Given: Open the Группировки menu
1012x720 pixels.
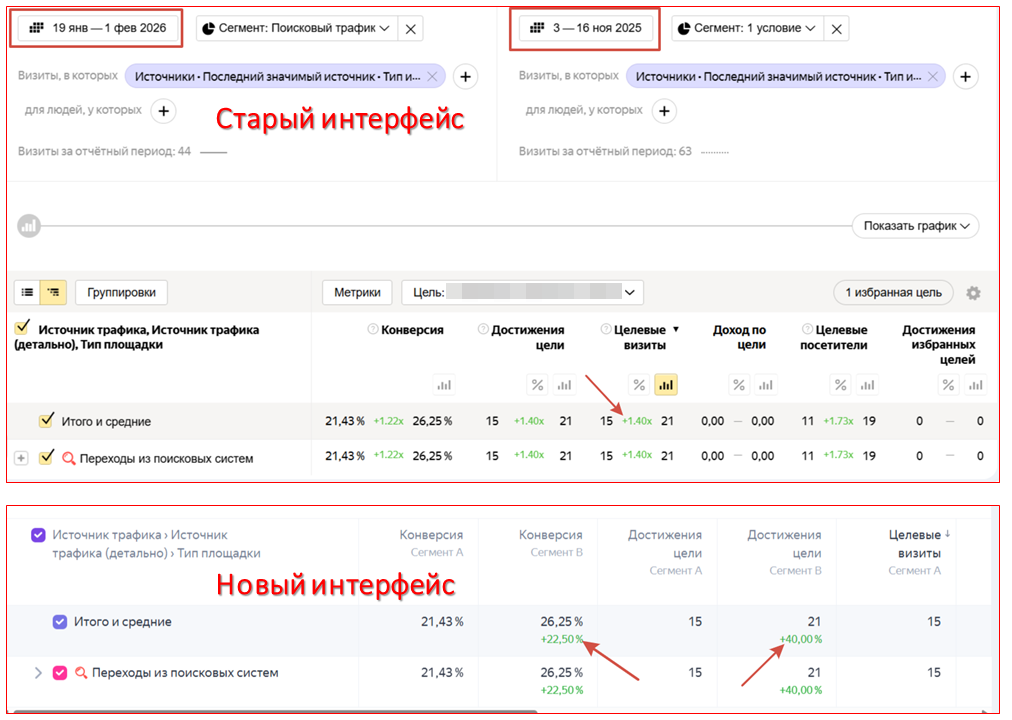Looking at the screenshot, I should tap(121, 293).
